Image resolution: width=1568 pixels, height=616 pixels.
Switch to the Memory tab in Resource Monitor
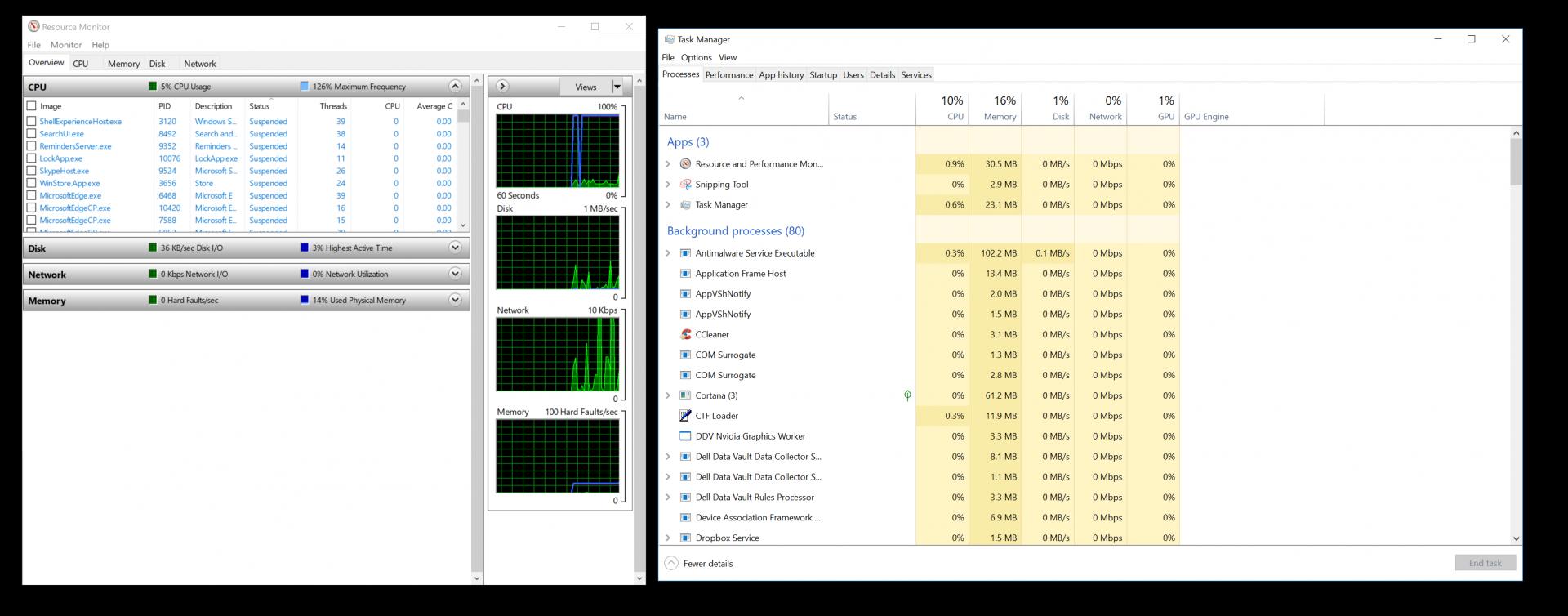[x=123, y=64]
